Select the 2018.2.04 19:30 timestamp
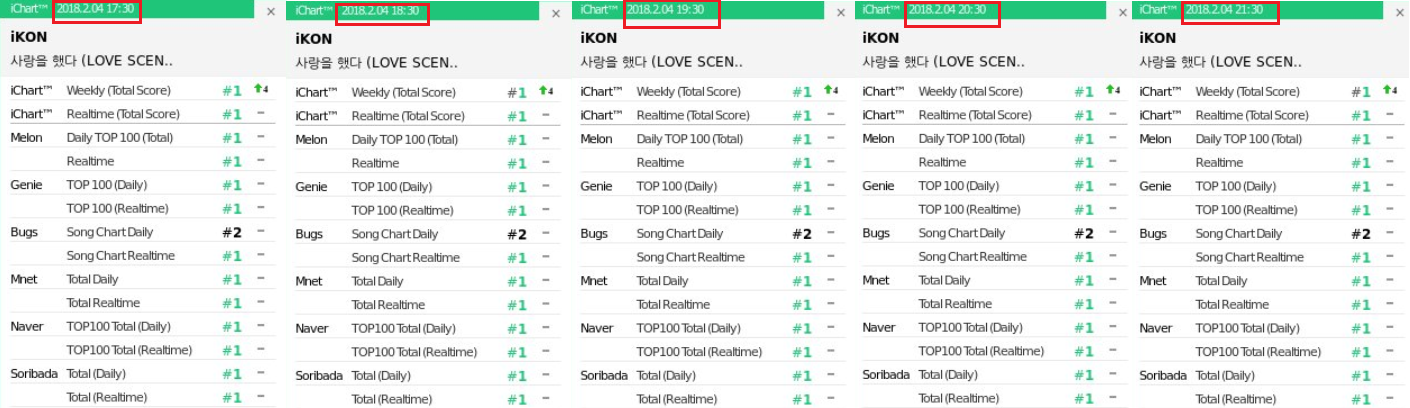This screenshot has width=1410, height=408. [672, 11]
